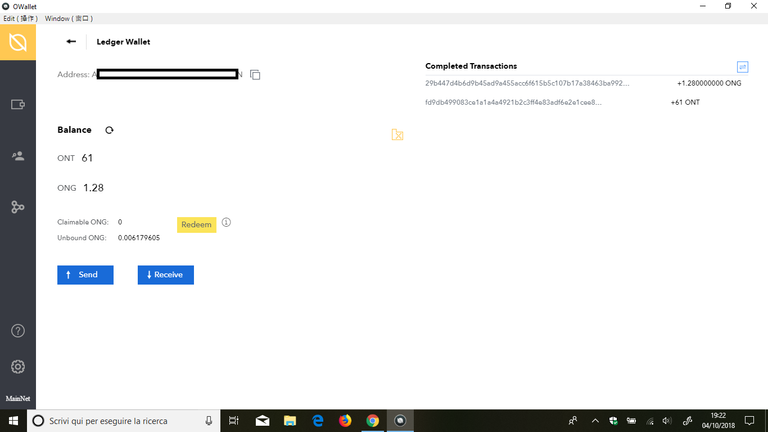Open the transaction starting with 29b447d4b6d9
This screenshot has width=768, height=432.
[x=527, y=83]
